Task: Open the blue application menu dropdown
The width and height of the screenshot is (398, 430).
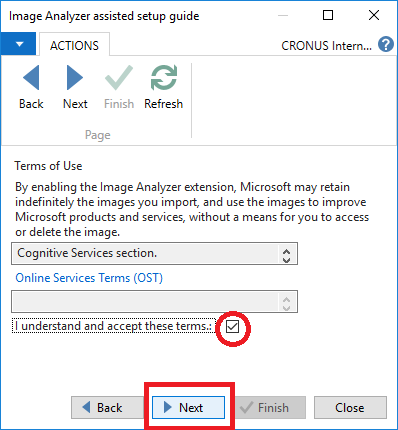Action: pos(18,44)
